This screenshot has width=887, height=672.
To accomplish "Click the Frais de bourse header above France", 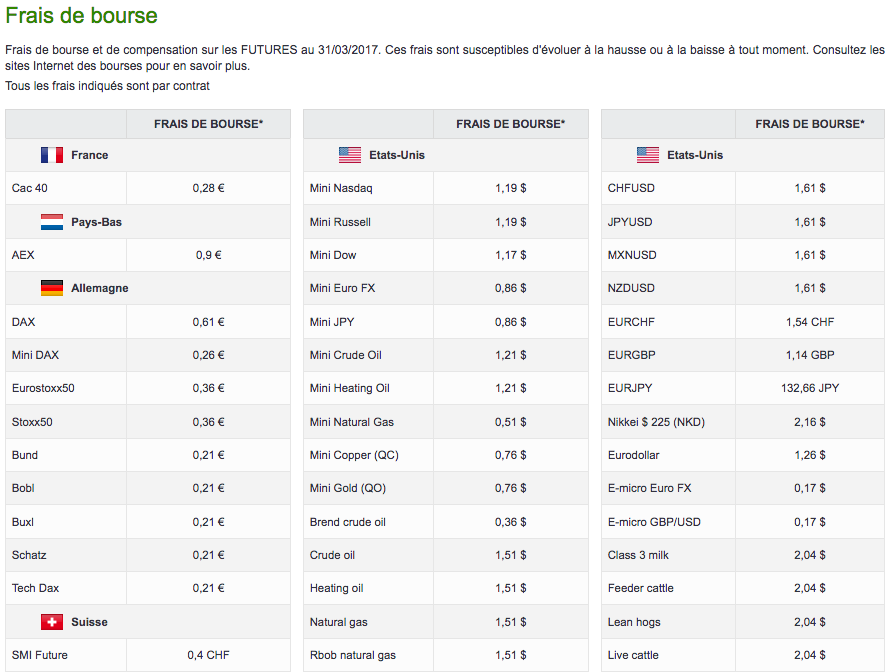I will pyautogui.click(x=208, y=124).
